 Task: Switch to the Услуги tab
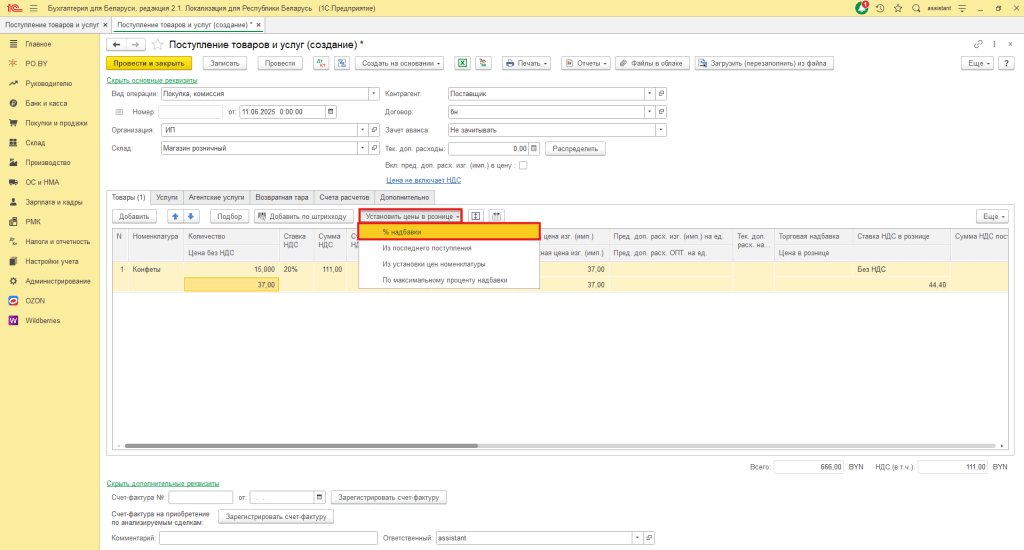[167, 197]
